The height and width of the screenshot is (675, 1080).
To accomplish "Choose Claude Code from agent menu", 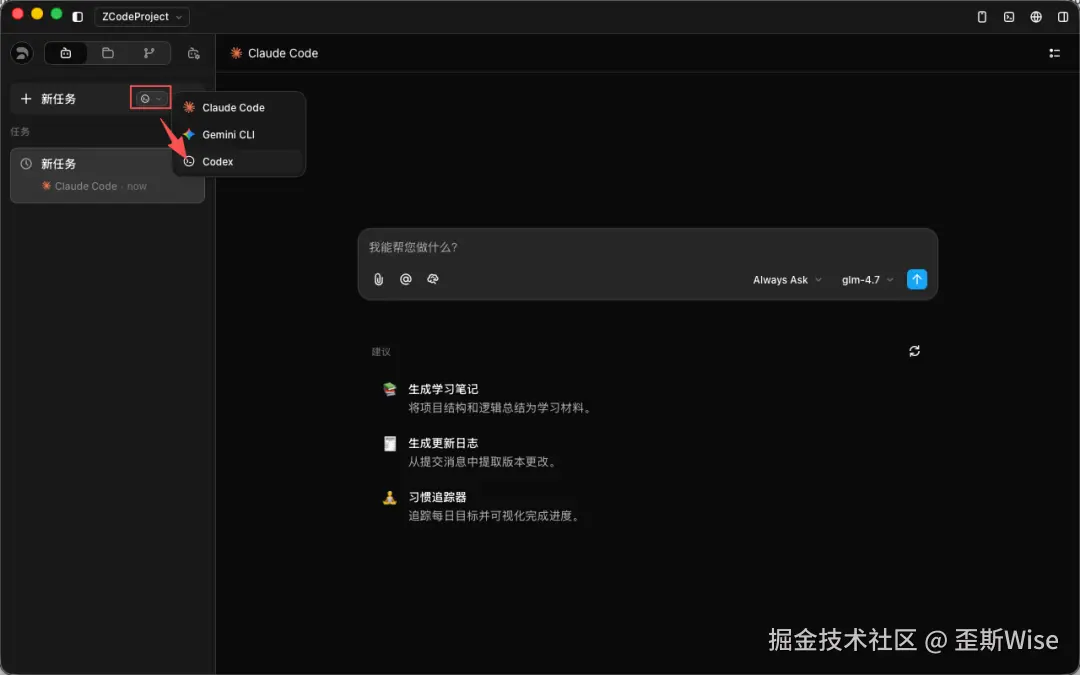I will pos(238,107).
